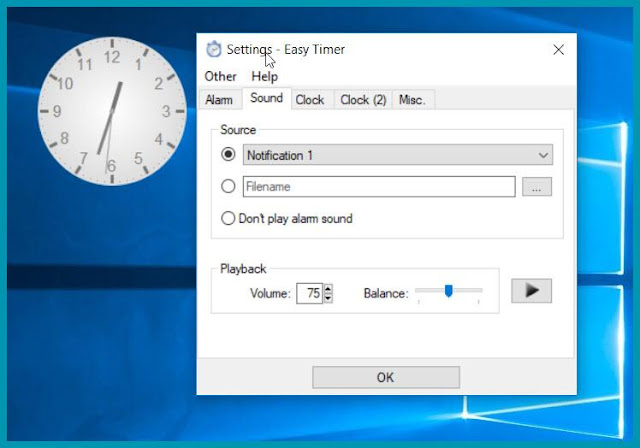Click into the Filename text field
The height and width of the screenshot is (448, 640).
click(x=379, y=187)
